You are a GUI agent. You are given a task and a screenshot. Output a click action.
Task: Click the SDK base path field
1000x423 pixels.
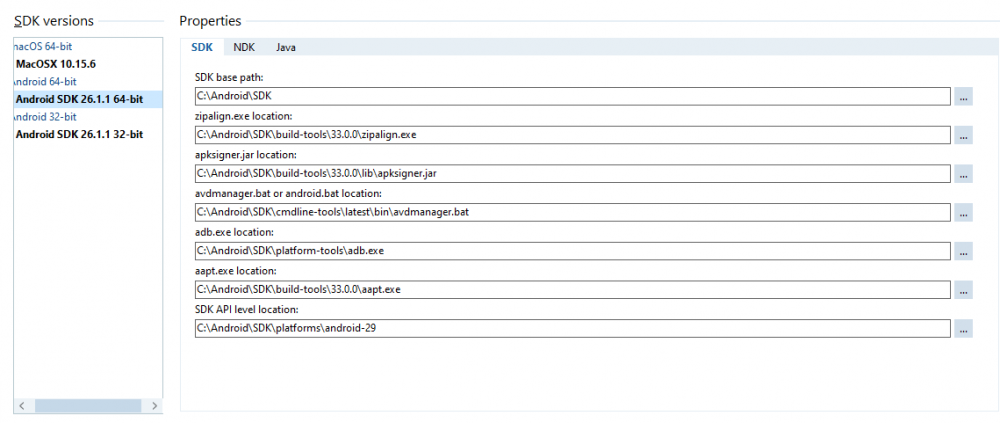tap(573, 96)
